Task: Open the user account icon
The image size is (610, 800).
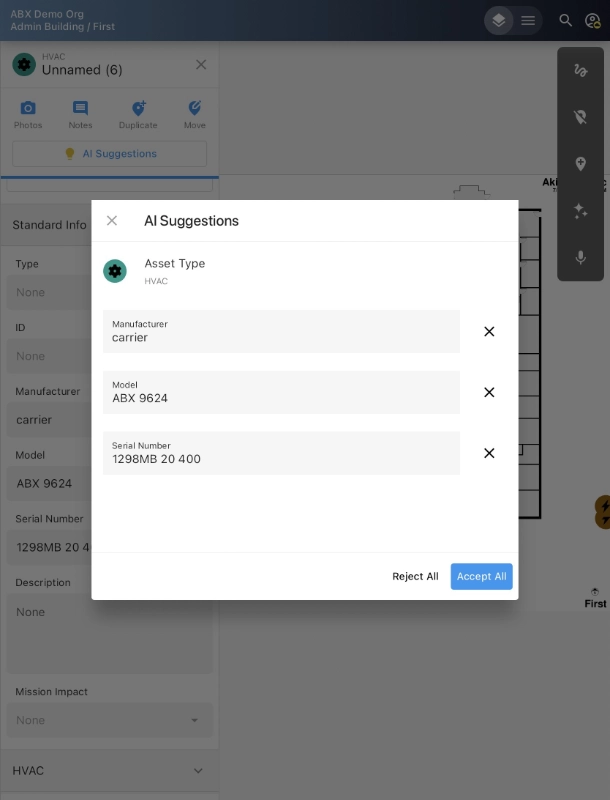Action: (x=592, y=20)
